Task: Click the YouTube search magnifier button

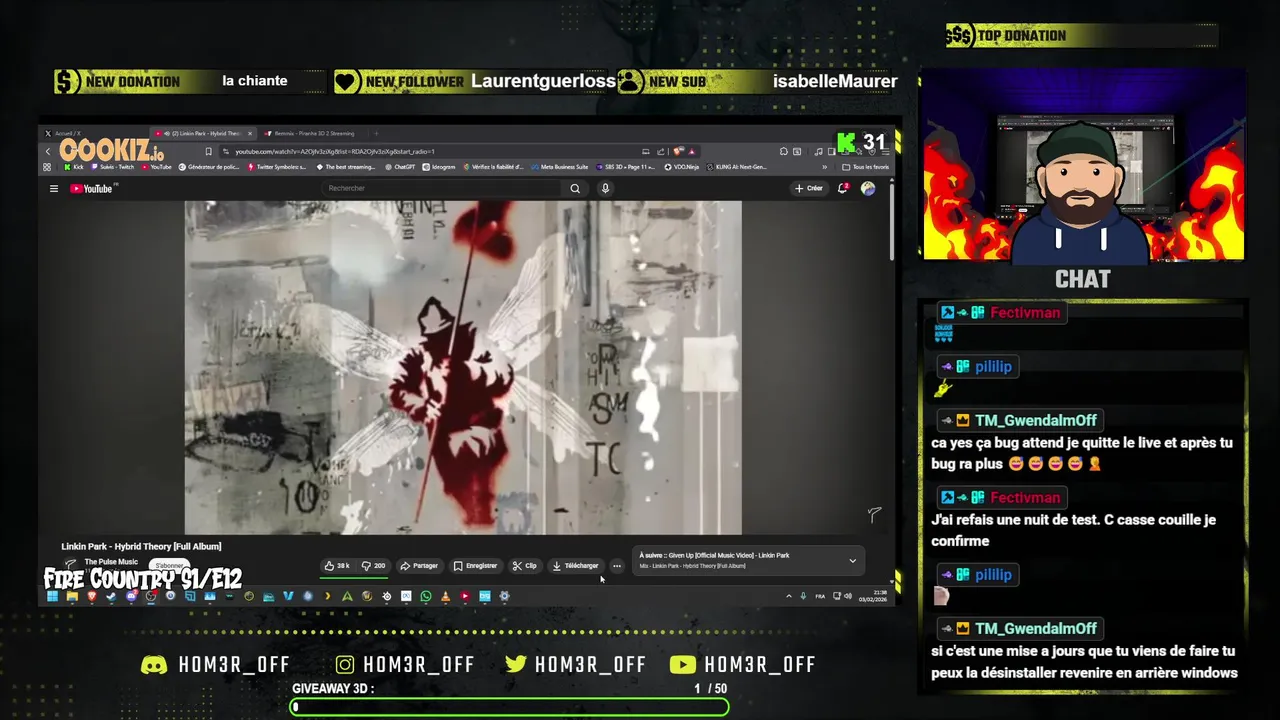Action: tap(575, 188)
